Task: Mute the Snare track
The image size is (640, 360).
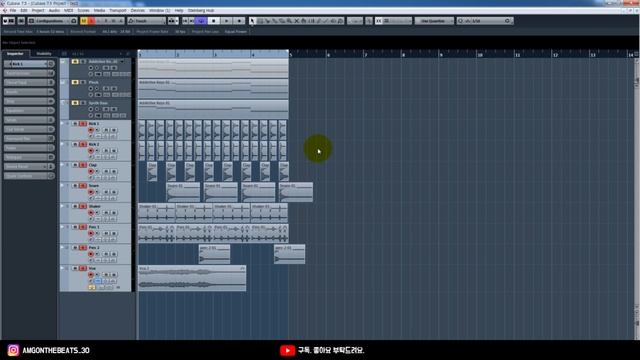Action: (x=75, y=186)
